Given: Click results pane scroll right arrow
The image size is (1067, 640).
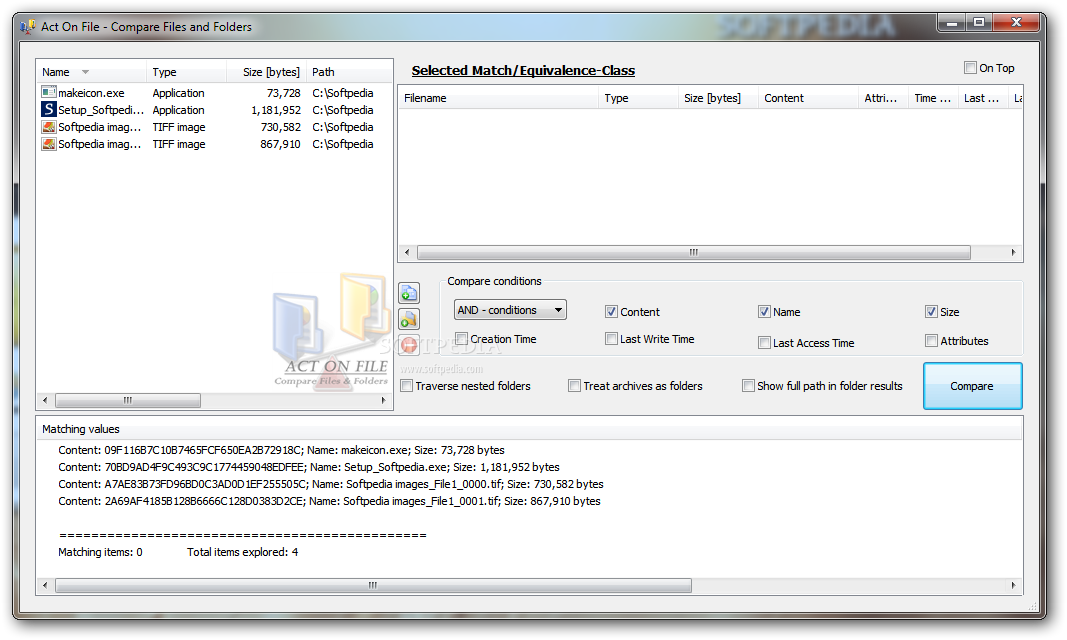Looking at the screenshot, I should (x=1013, y=252).
